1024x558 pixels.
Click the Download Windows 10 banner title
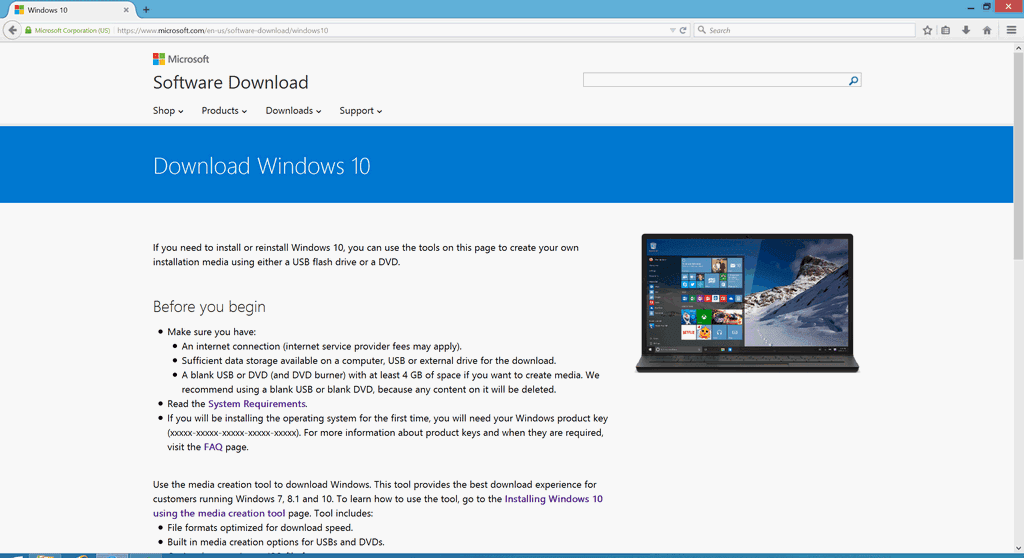[x=261, y=166]
